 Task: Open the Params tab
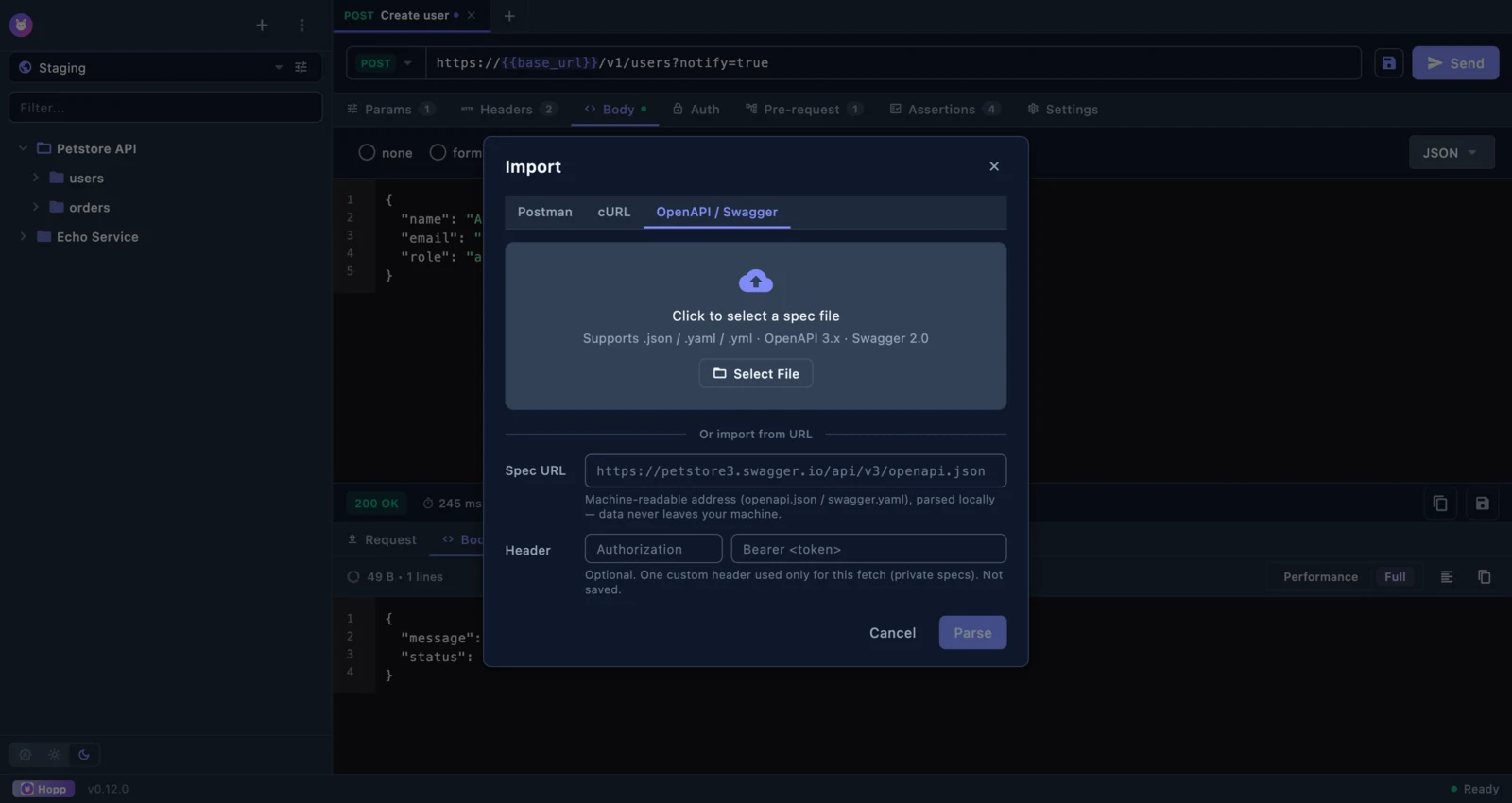pos(390,110)
